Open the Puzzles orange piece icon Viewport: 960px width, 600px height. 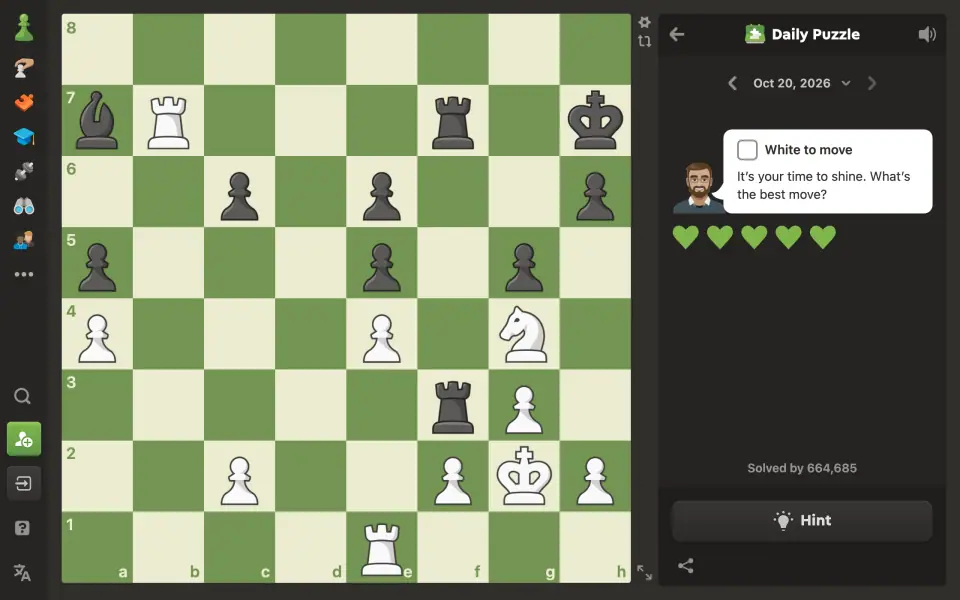tap(24, 102)
